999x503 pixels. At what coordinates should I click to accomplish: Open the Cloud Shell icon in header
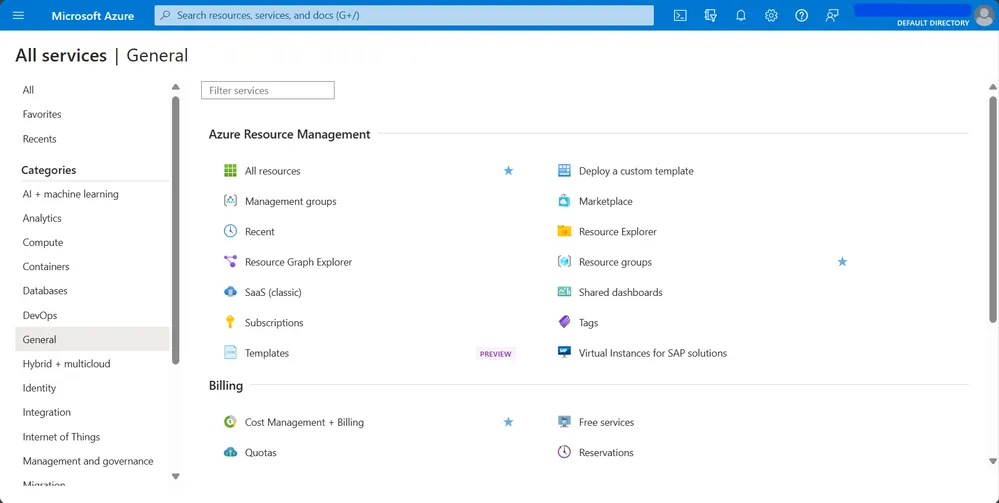pyautogui.click(x=680, y=16)
